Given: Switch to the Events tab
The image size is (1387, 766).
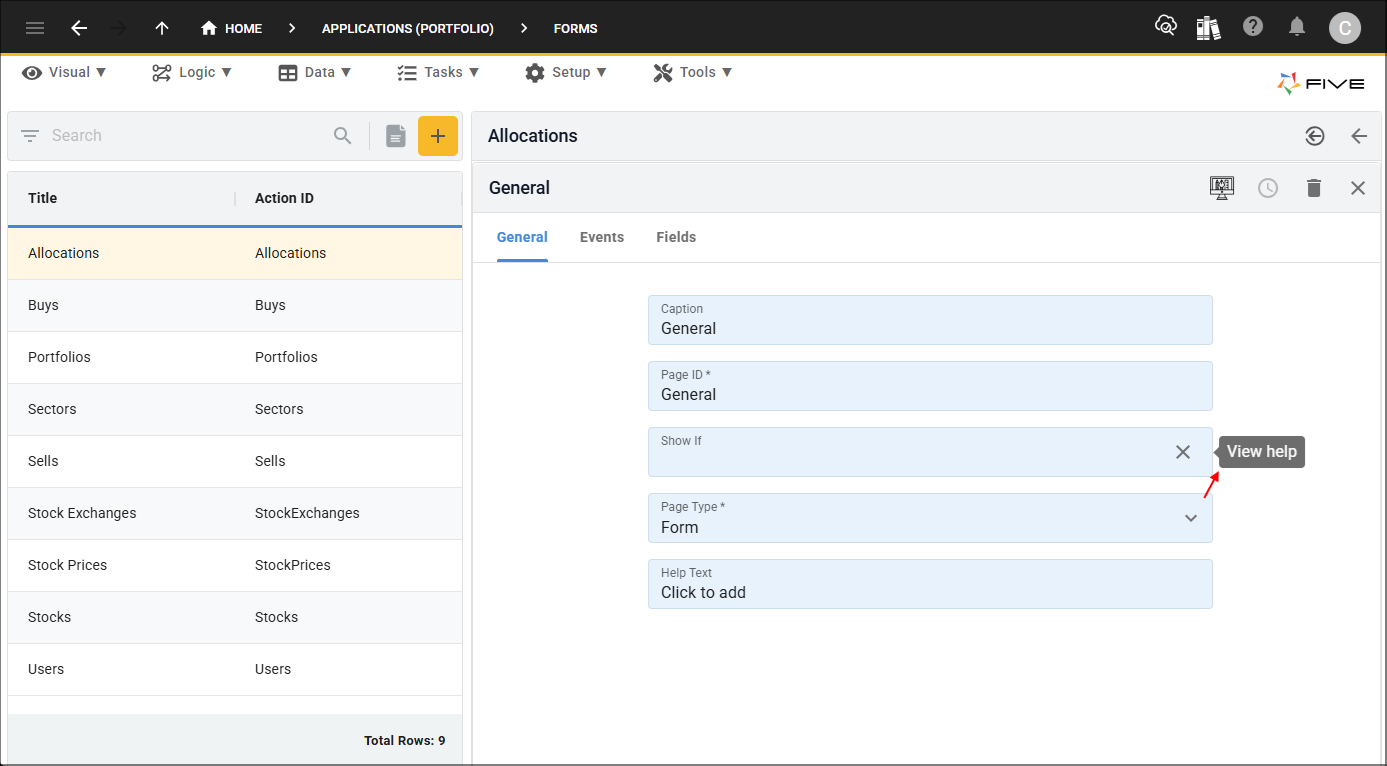Looking at the screenshot, I should coord(602,237).
